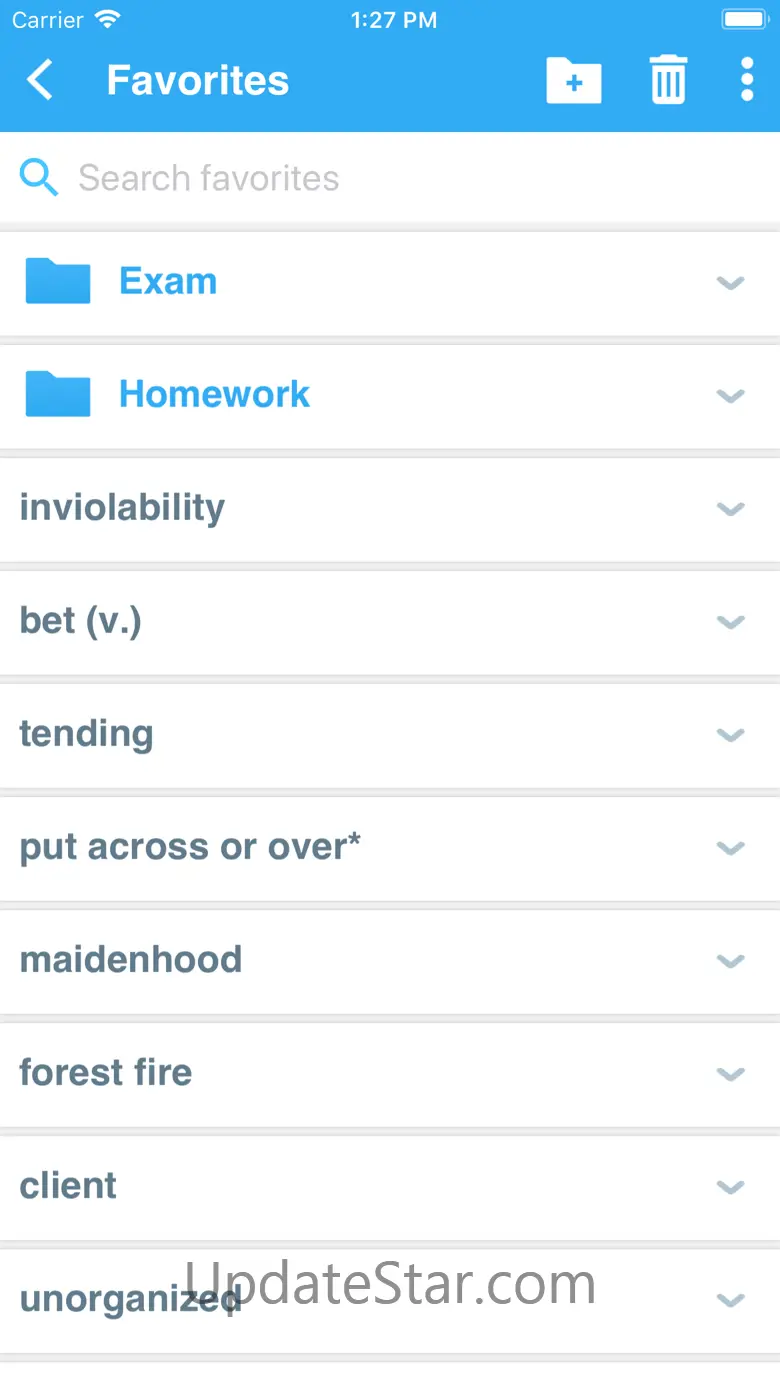Open the three-dot more options menu
The image size is (780, 1387).
pos(746,80)
